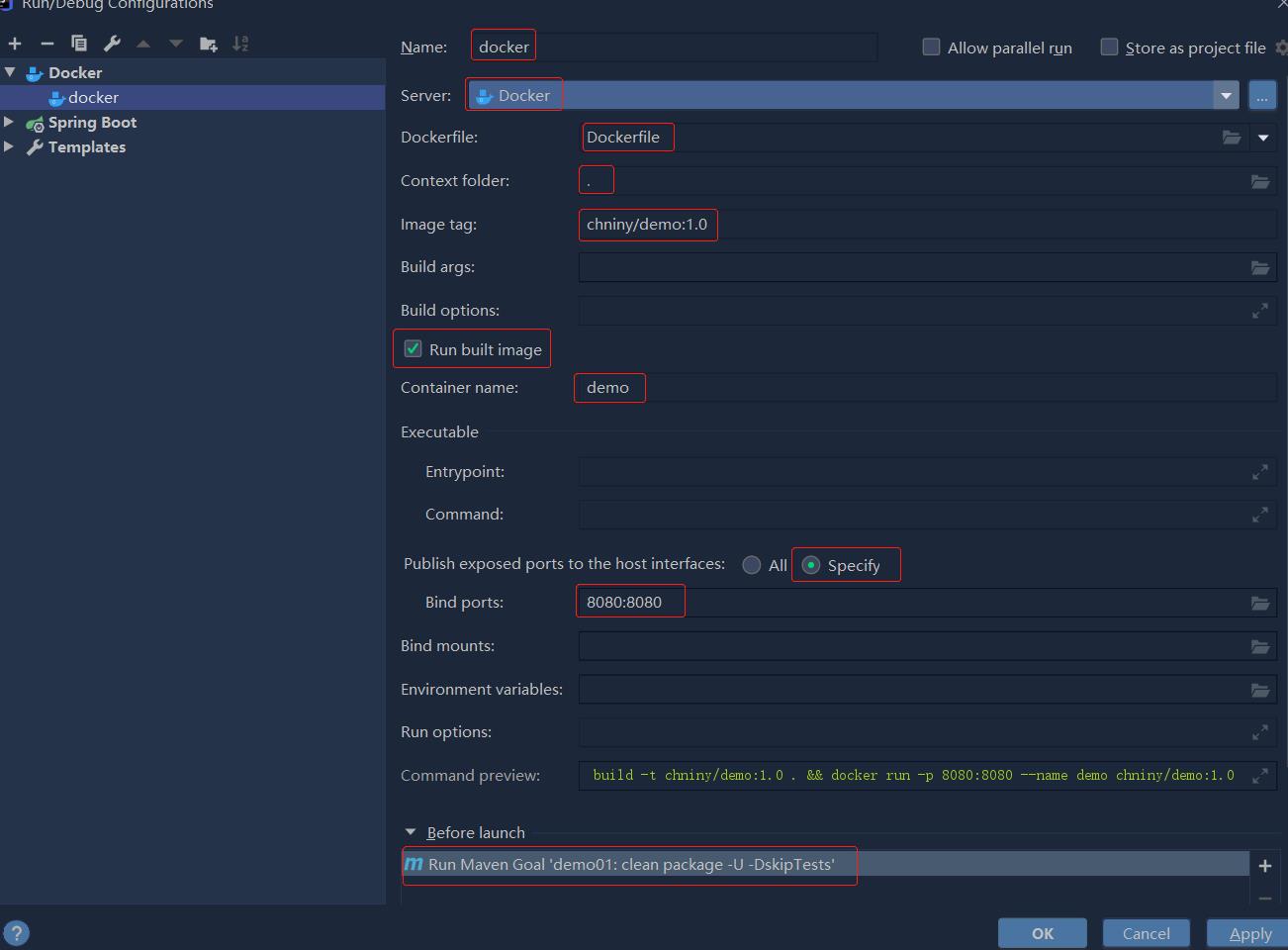Open Bind mounts editor icon
The image size is (1288, 950).
1260,646
